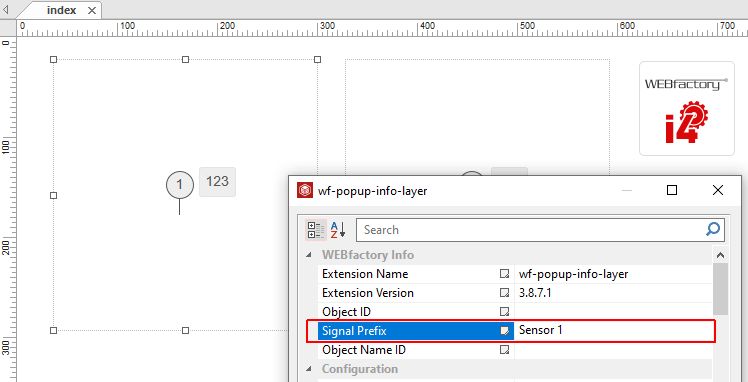This screenshot has height=382, width=748.
Task: Select the Extension Version property
Action: pyautogui.click(x=368, y=293)
